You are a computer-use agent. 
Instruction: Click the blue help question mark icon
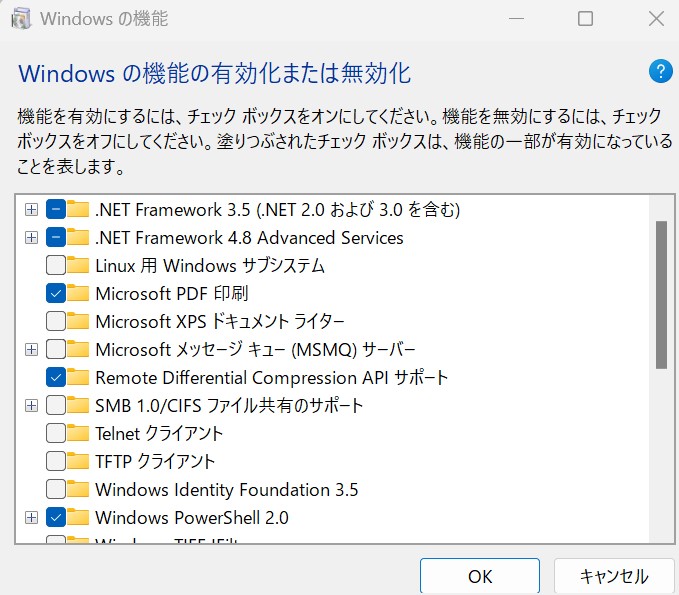(x=660, y=71)
